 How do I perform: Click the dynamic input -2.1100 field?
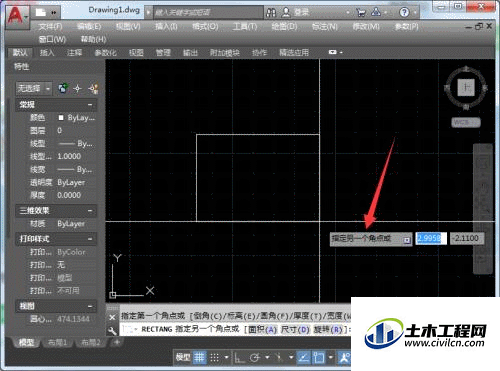(x=467, y=238)
